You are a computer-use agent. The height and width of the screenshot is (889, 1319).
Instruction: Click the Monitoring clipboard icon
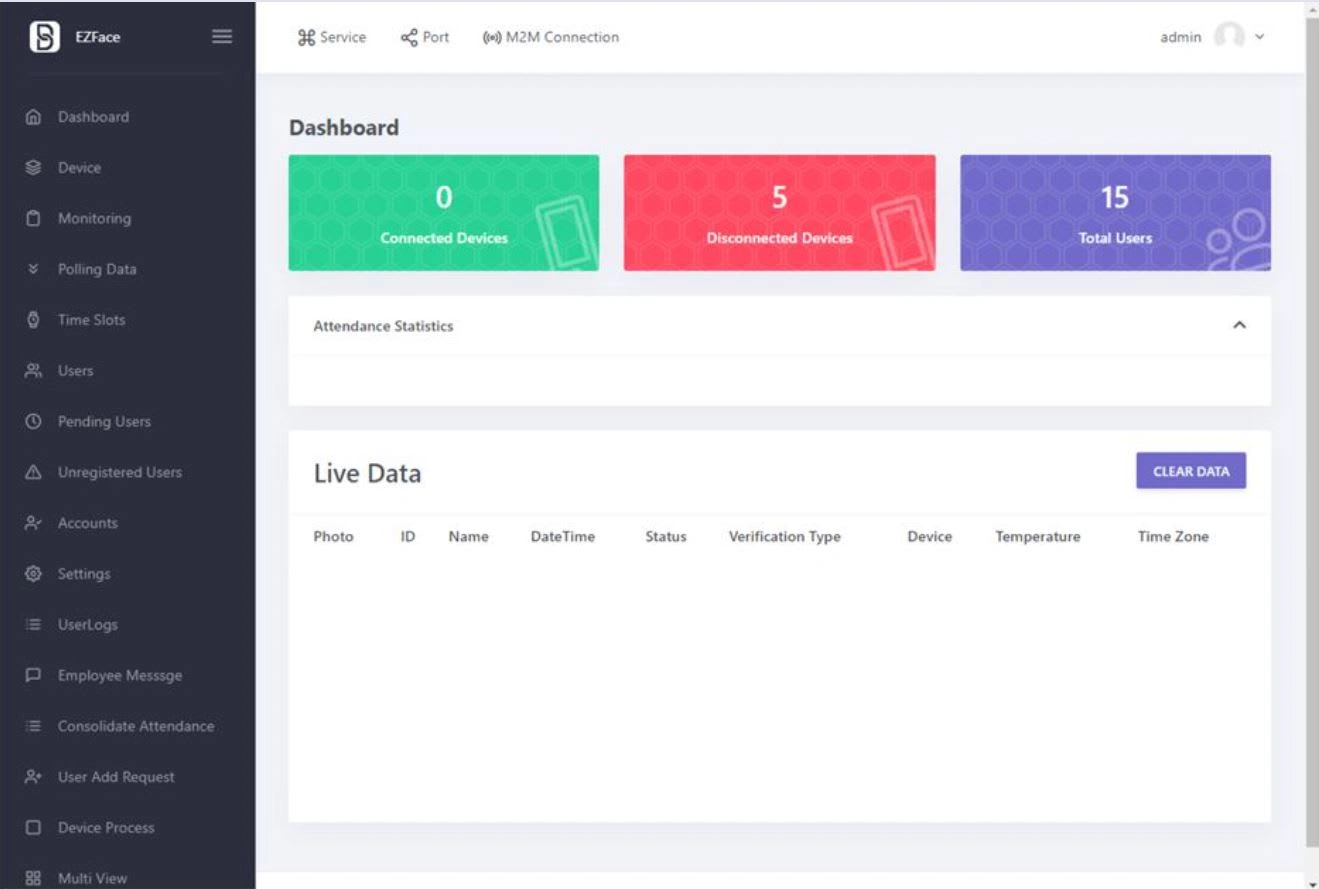[33, 219]
